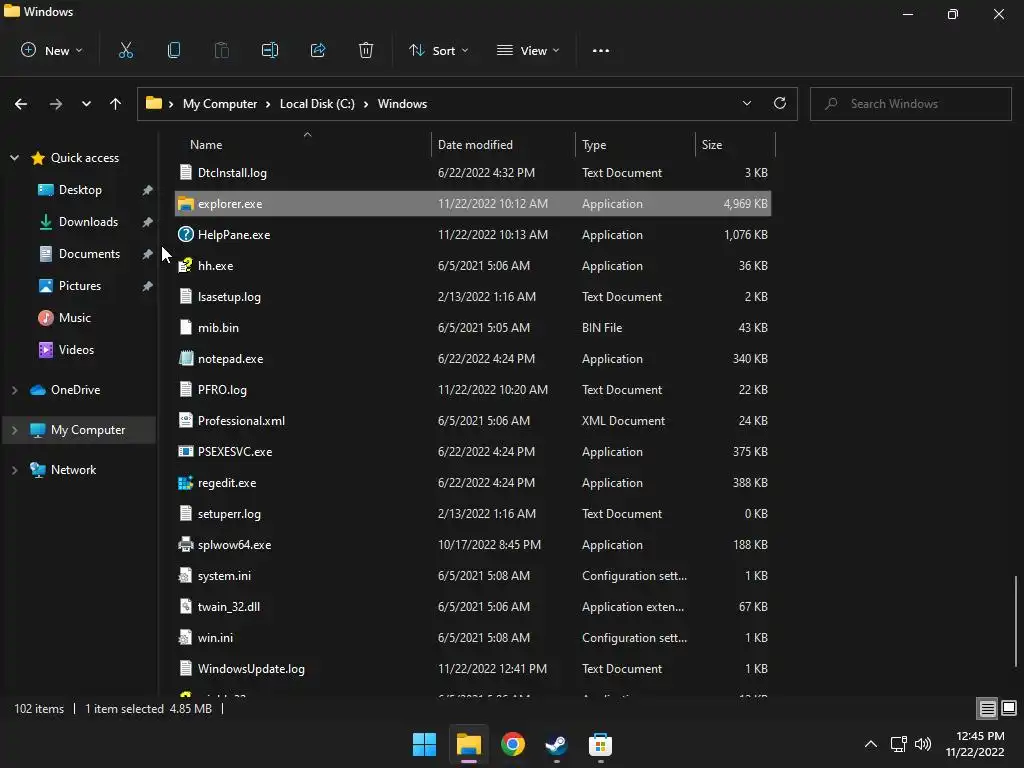Expand the Network tree node
Screen dimensions: 1024x768
[14, 470]
